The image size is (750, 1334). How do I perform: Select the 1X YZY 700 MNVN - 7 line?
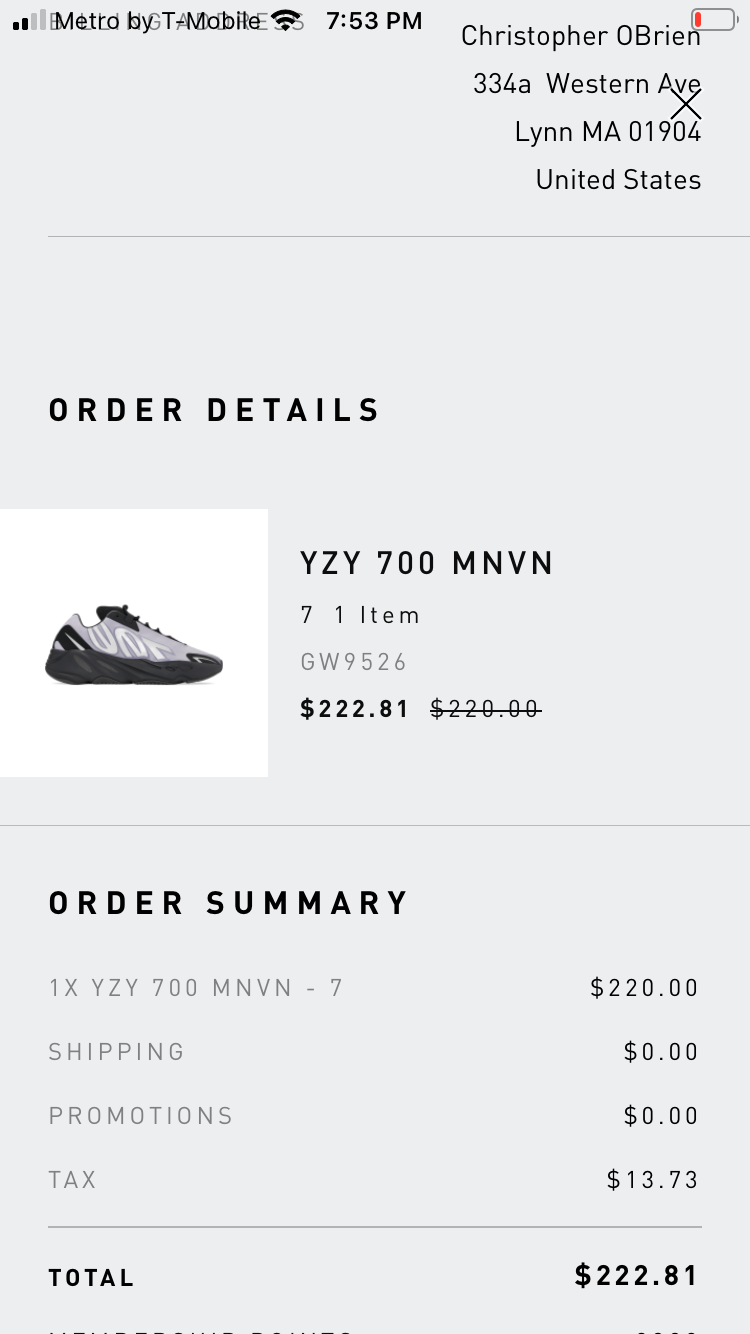[196, 988]
